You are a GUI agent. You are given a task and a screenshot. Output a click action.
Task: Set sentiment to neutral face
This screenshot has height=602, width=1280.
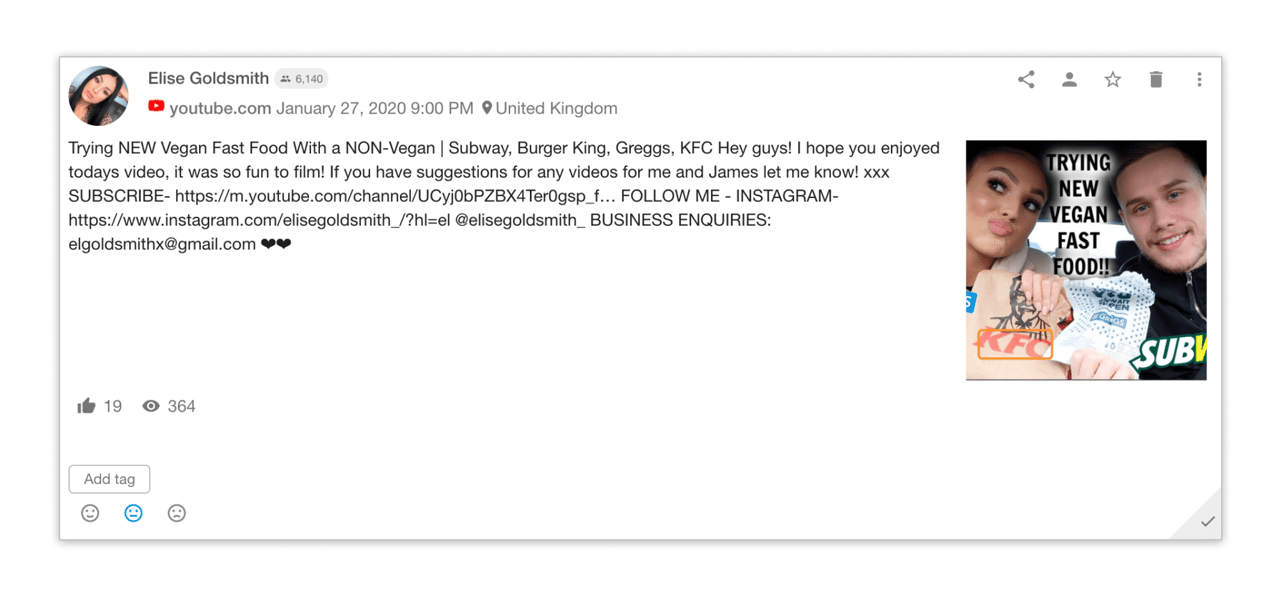click(x=133, y=513)
